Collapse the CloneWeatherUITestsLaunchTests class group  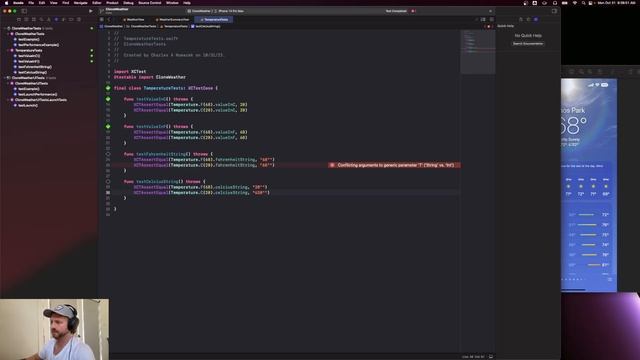[x=8, y=100]
